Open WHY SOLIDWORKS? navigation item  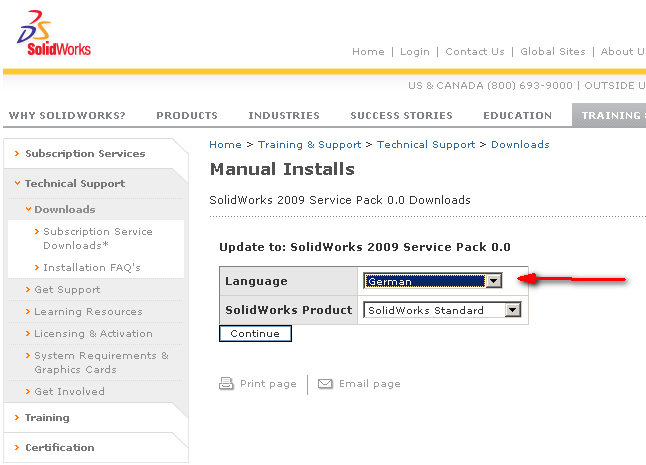click(x=67, y=115)
